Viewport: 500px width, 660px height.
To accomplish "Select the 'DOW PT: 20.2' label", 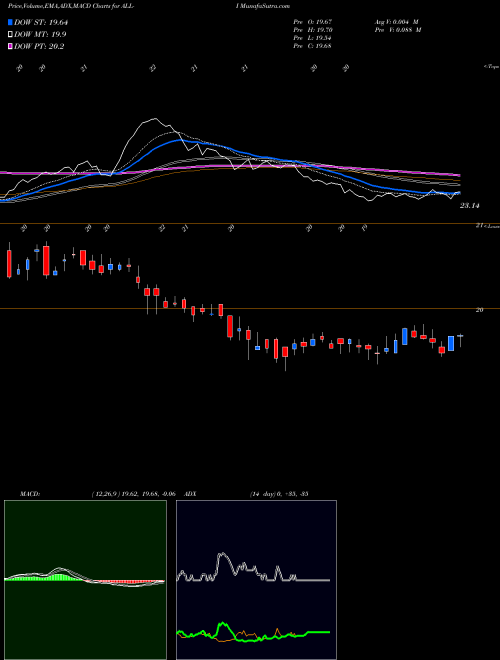I will [39, 46].
